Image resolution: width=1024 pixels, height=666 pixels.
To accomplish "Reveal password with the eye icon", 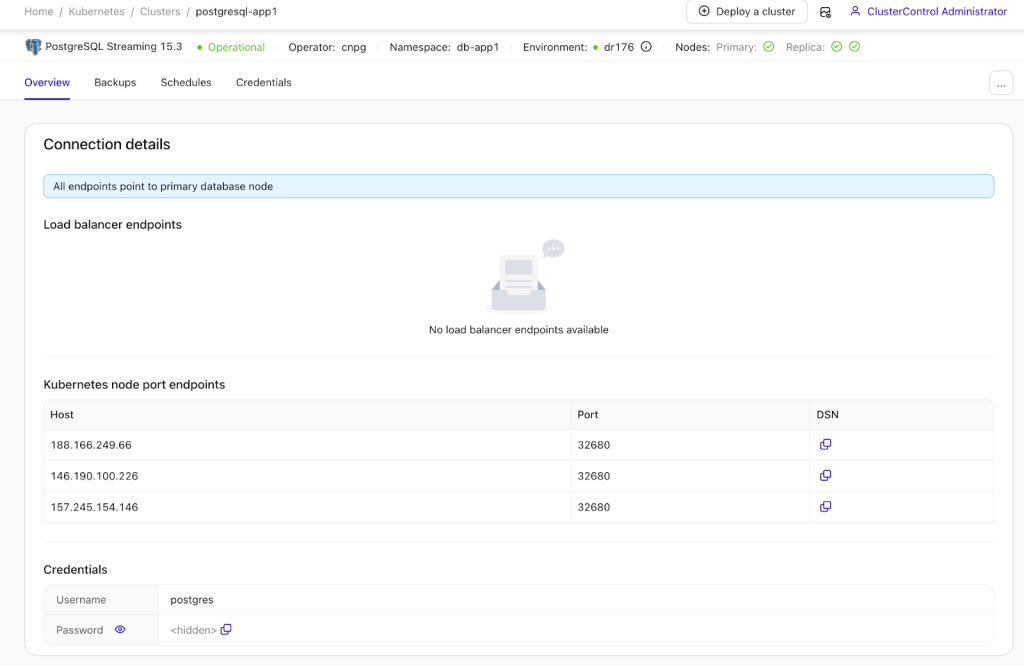I will (120, 629).
